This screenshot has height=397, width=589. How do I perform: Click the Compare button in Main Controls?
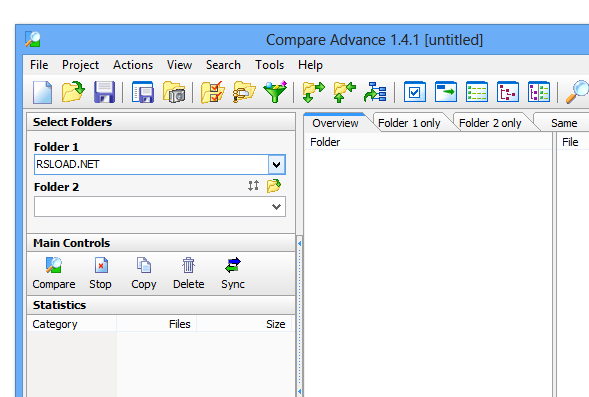54,273
